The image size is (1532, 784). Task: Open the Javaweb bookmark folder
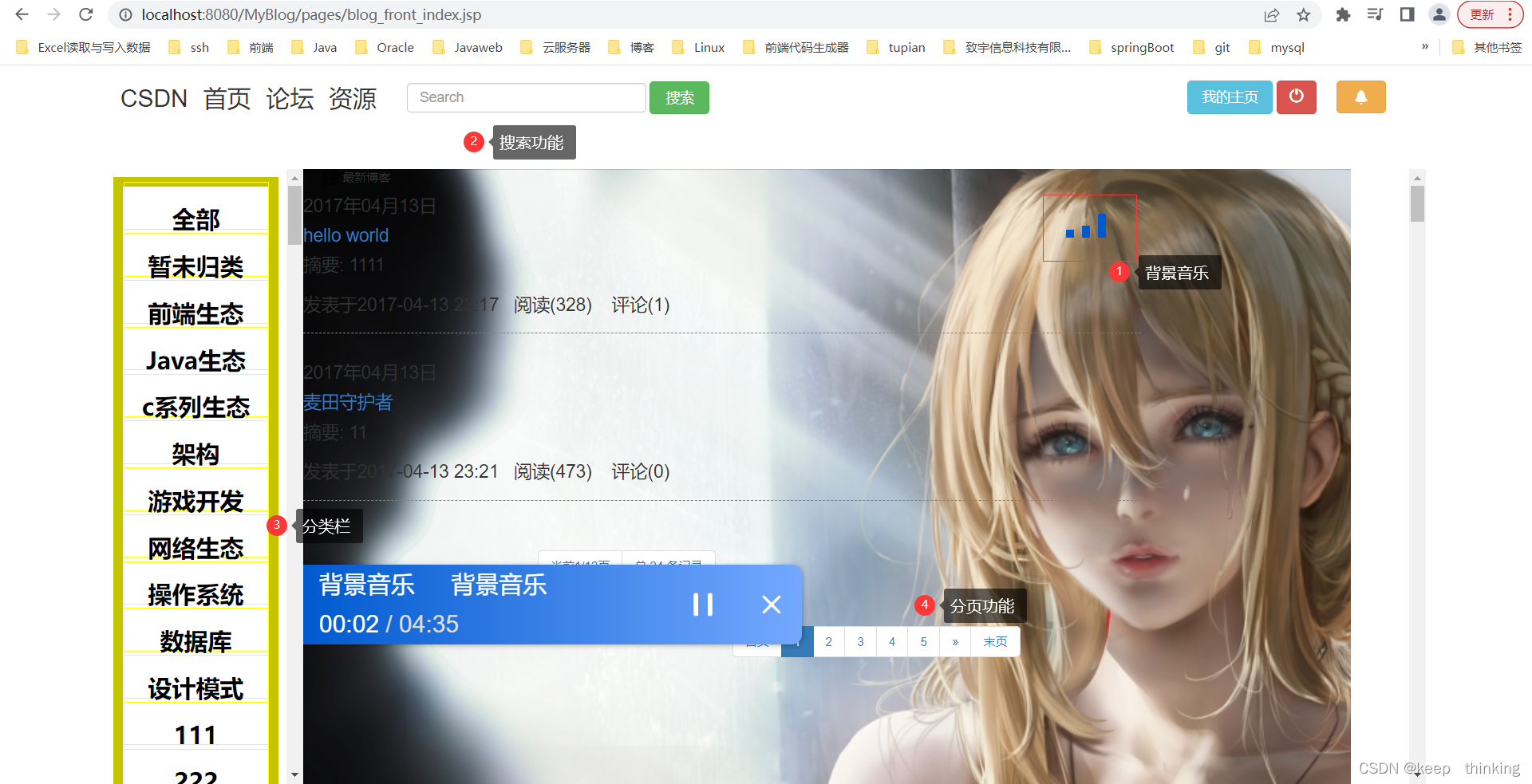point(468,47)
